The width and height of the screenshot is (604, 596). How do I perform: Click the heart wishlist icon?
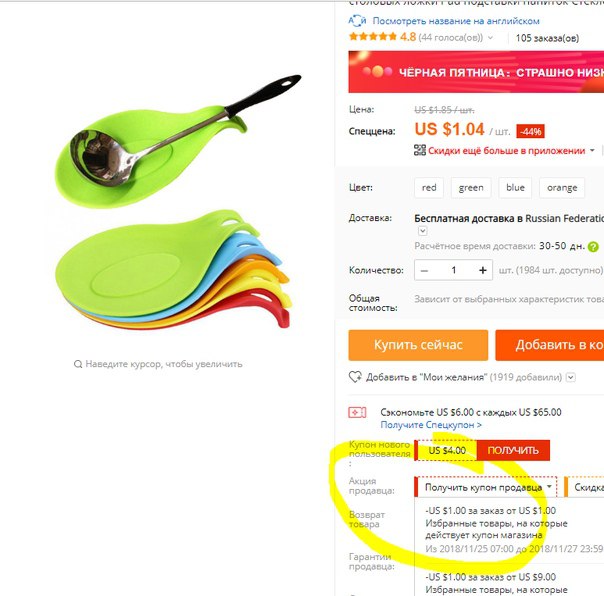click(355, 377)
